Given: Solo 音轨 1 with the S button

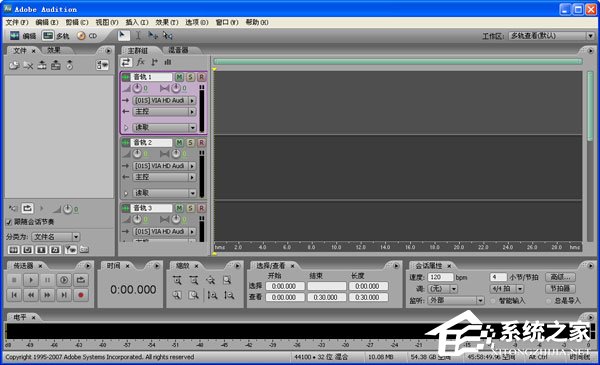Looking at the screenshot, I should point(190,77).
